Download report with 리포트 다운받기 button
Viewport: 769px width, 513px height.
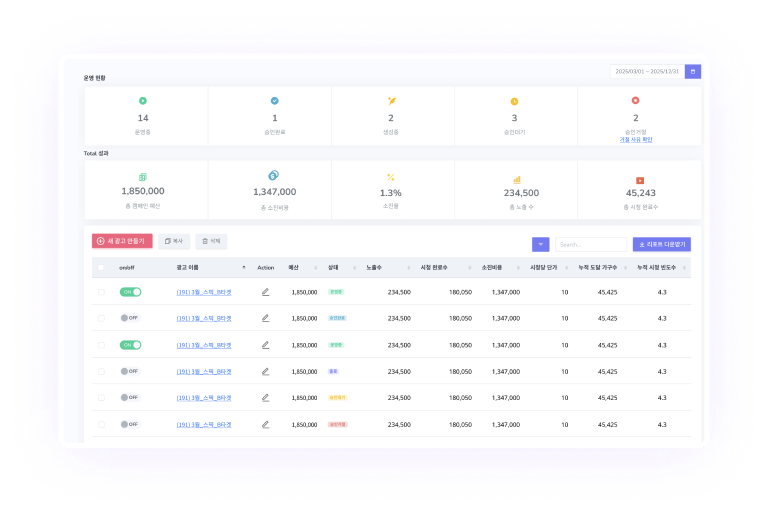(661, 244)
